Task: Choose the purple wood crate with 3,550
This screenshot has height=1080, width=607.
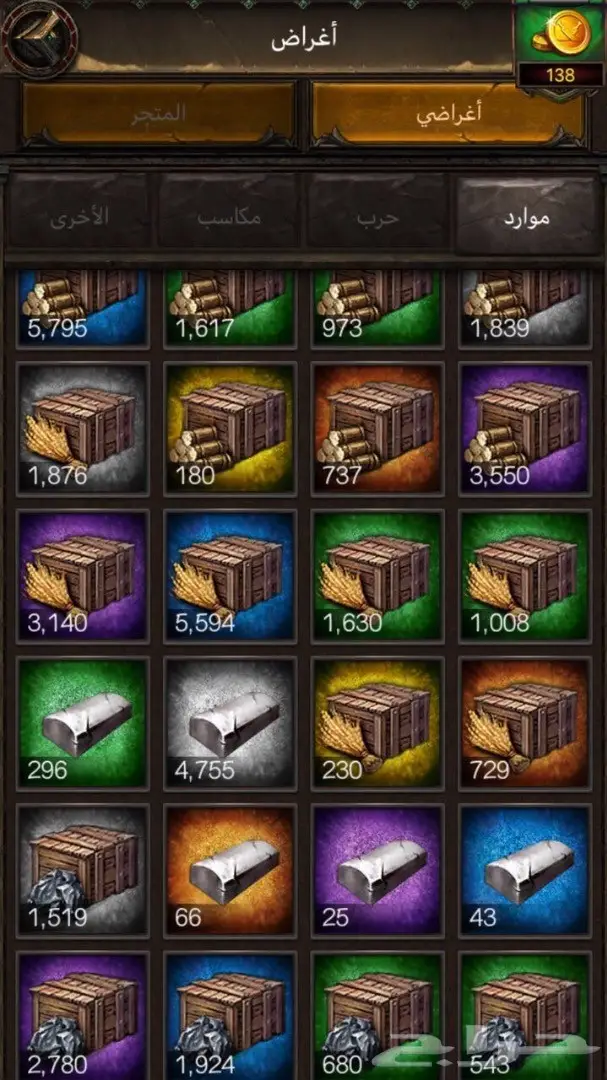Action: (x=525, y=428)
